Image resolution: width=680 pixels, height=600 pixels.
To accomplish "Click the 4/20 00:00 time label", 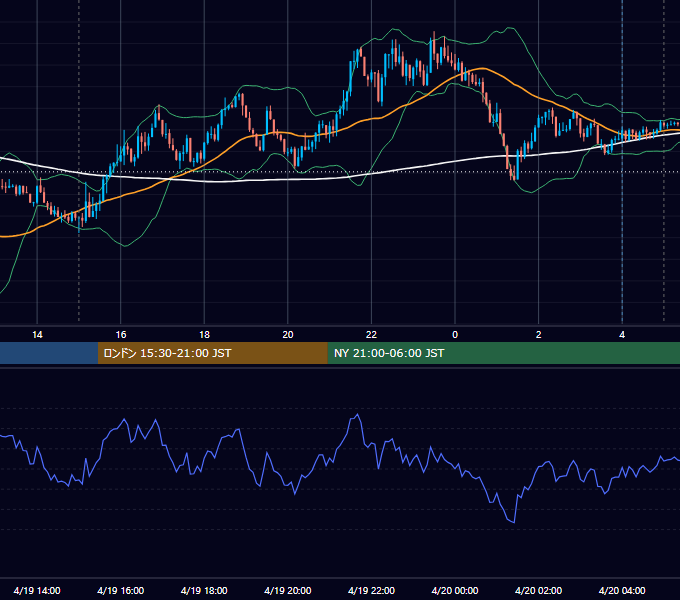I will [455, 590].
